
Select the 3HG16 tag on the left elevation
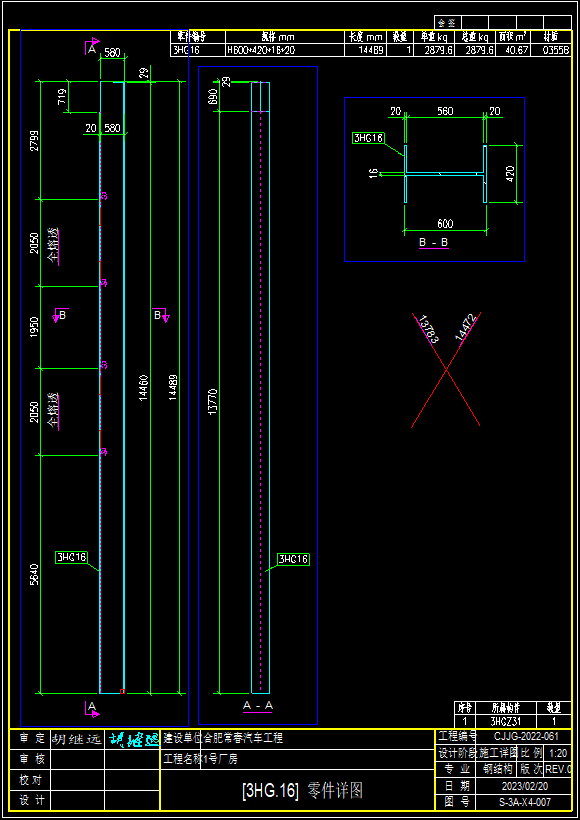tap(71, 557)
